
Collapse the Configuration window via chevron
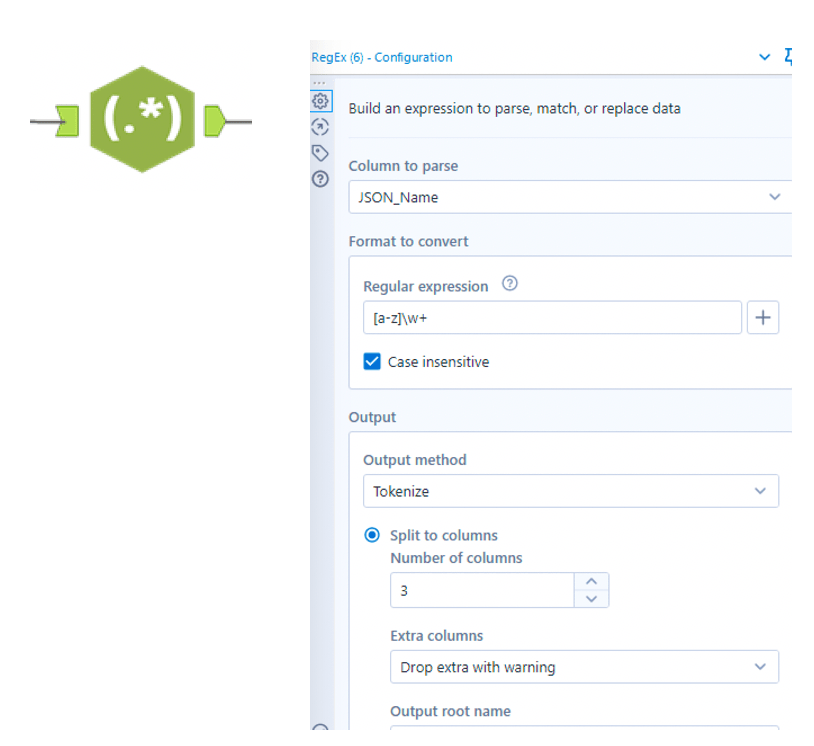[x=765, y=57]
